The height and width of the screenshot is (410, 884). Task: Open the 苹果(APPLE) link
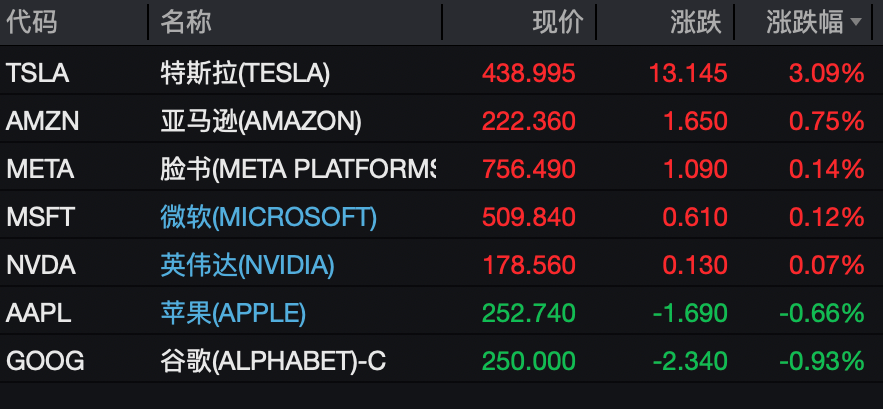click(233, 313)
